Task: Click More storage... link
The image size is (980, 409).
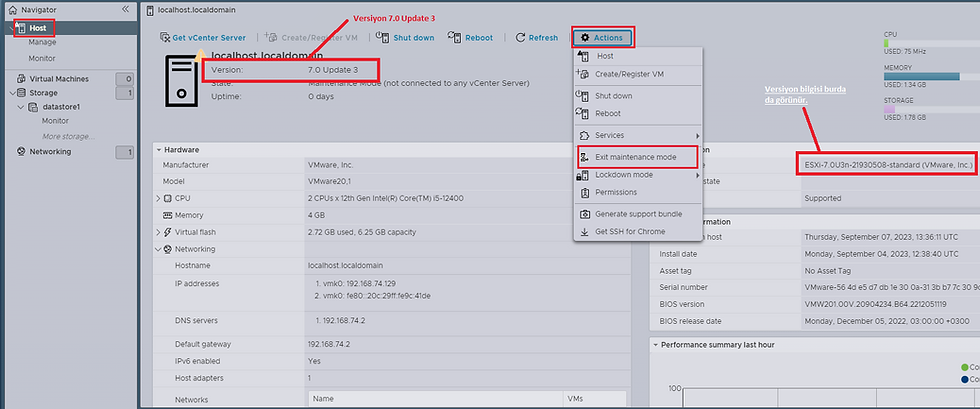Action: (x=69, y=136)
